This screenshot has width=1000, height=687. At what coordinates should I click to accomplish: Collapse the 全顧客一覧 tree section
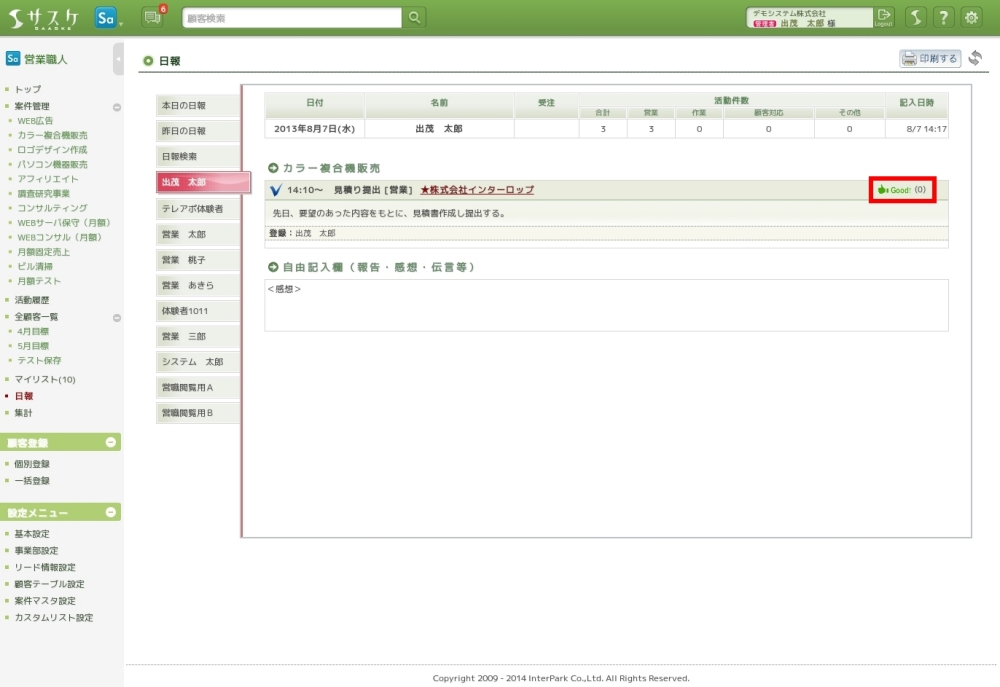point(117,317)
